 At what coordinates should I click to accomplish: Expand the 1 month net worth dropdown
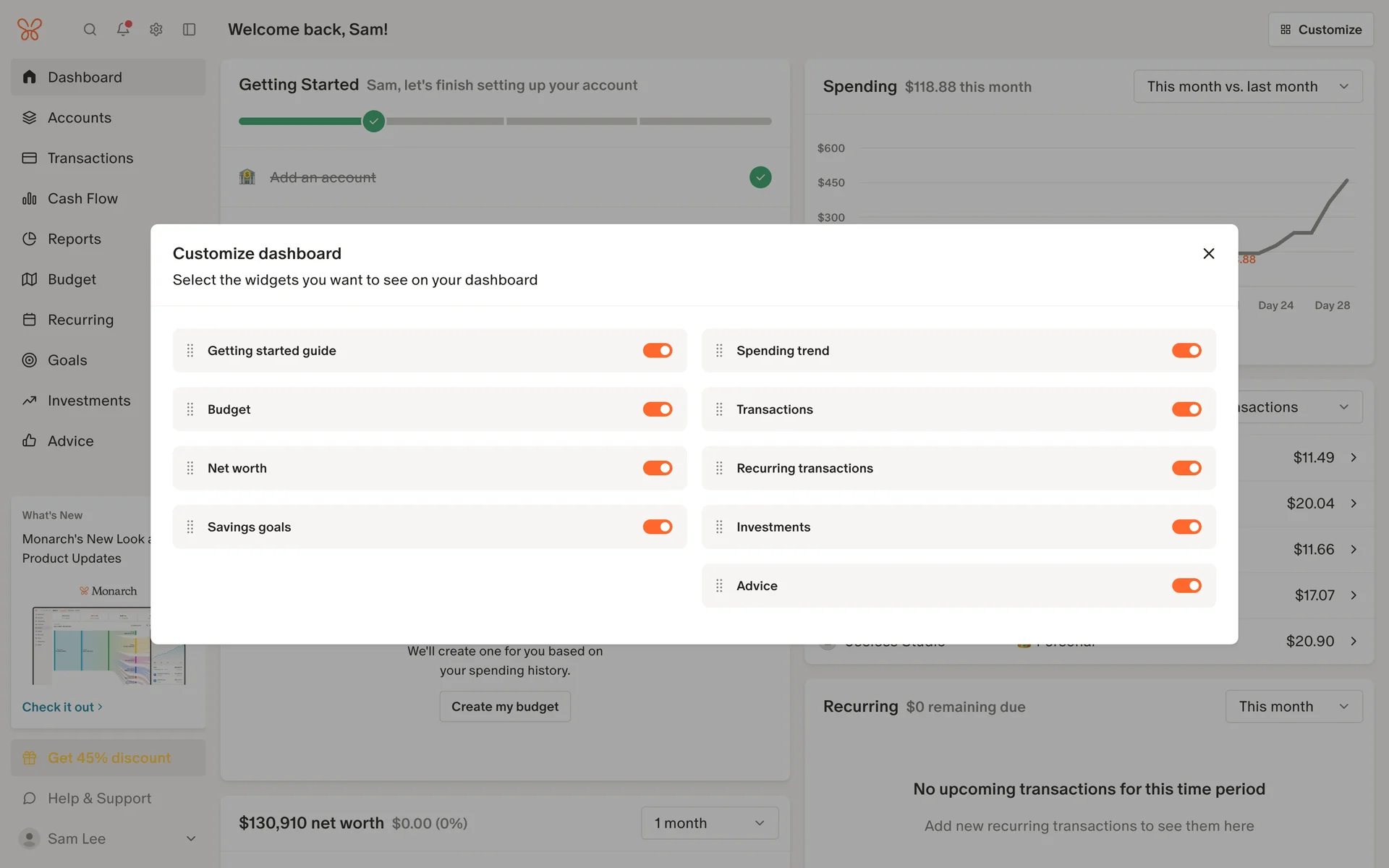click(x=709, y=823)
